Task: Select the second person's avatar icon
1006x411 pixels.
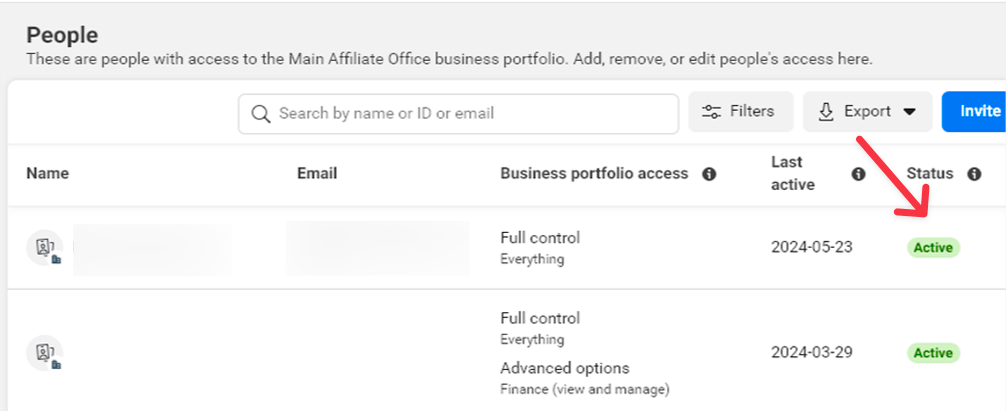Action: pyautogui.click(x=44, y=353)
